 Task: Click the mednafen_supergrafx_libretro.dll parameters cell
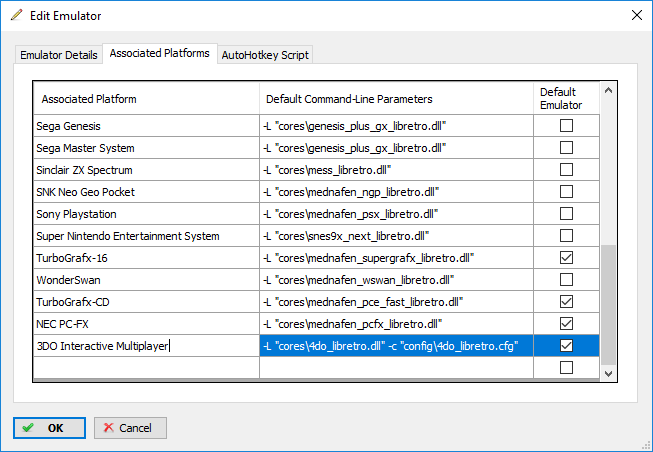tap(396, 258)
